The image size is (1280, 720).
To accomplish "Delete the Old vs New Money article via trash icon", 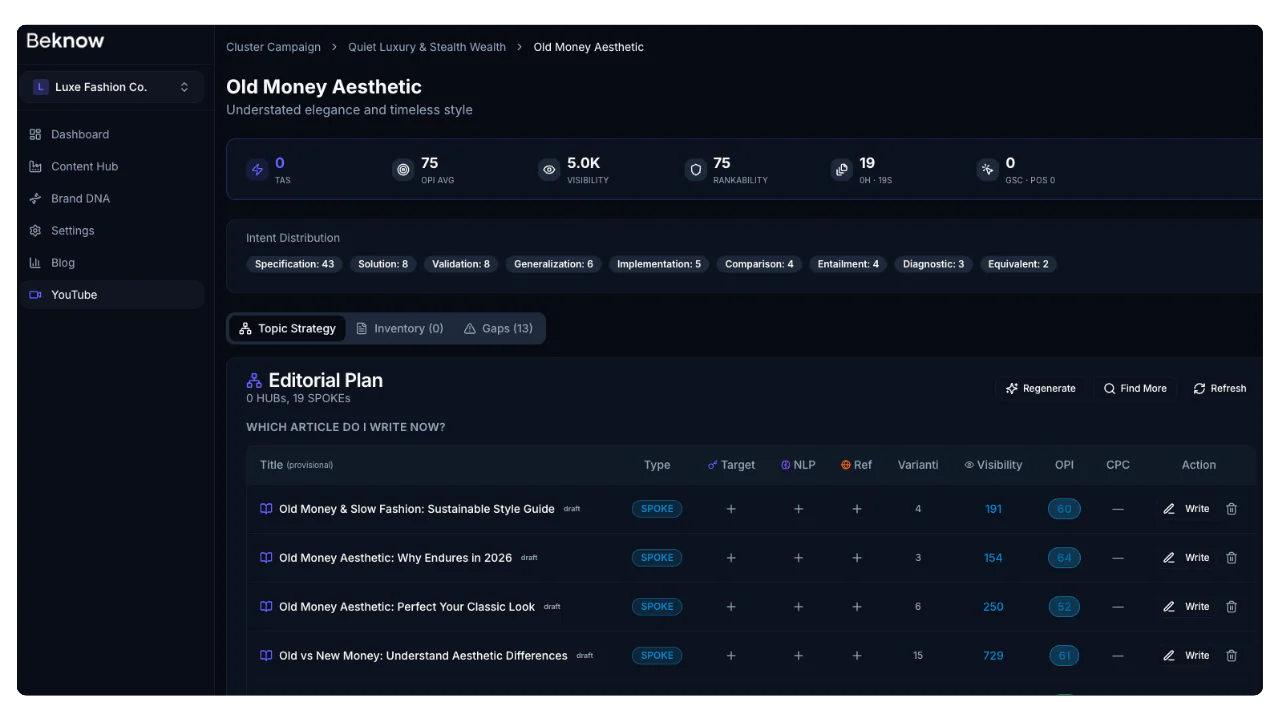I will point(1231,655).
